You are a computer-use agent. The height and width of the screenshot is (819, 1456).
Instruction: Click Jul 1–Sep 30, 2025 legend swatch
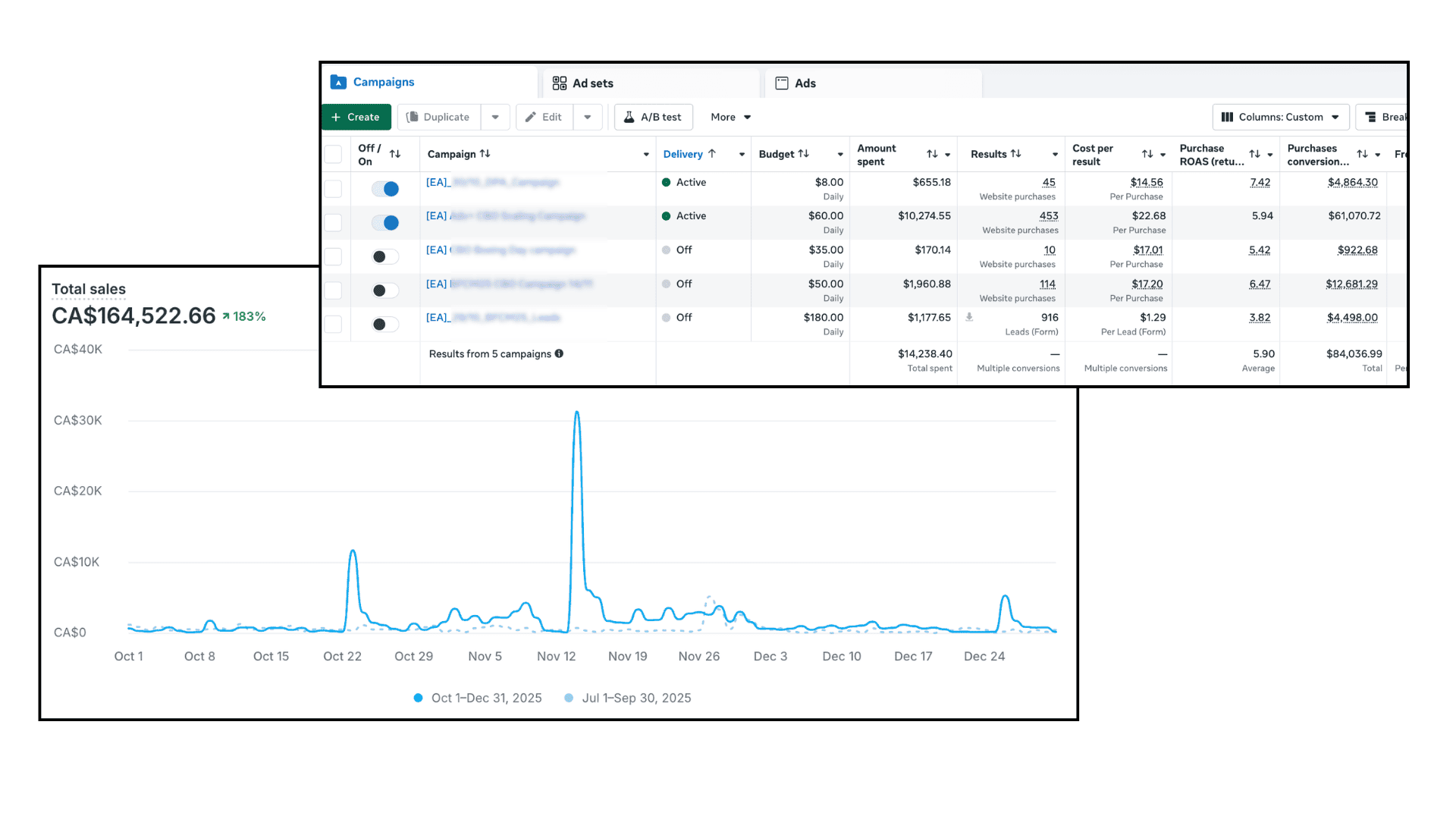click(569, 698)
